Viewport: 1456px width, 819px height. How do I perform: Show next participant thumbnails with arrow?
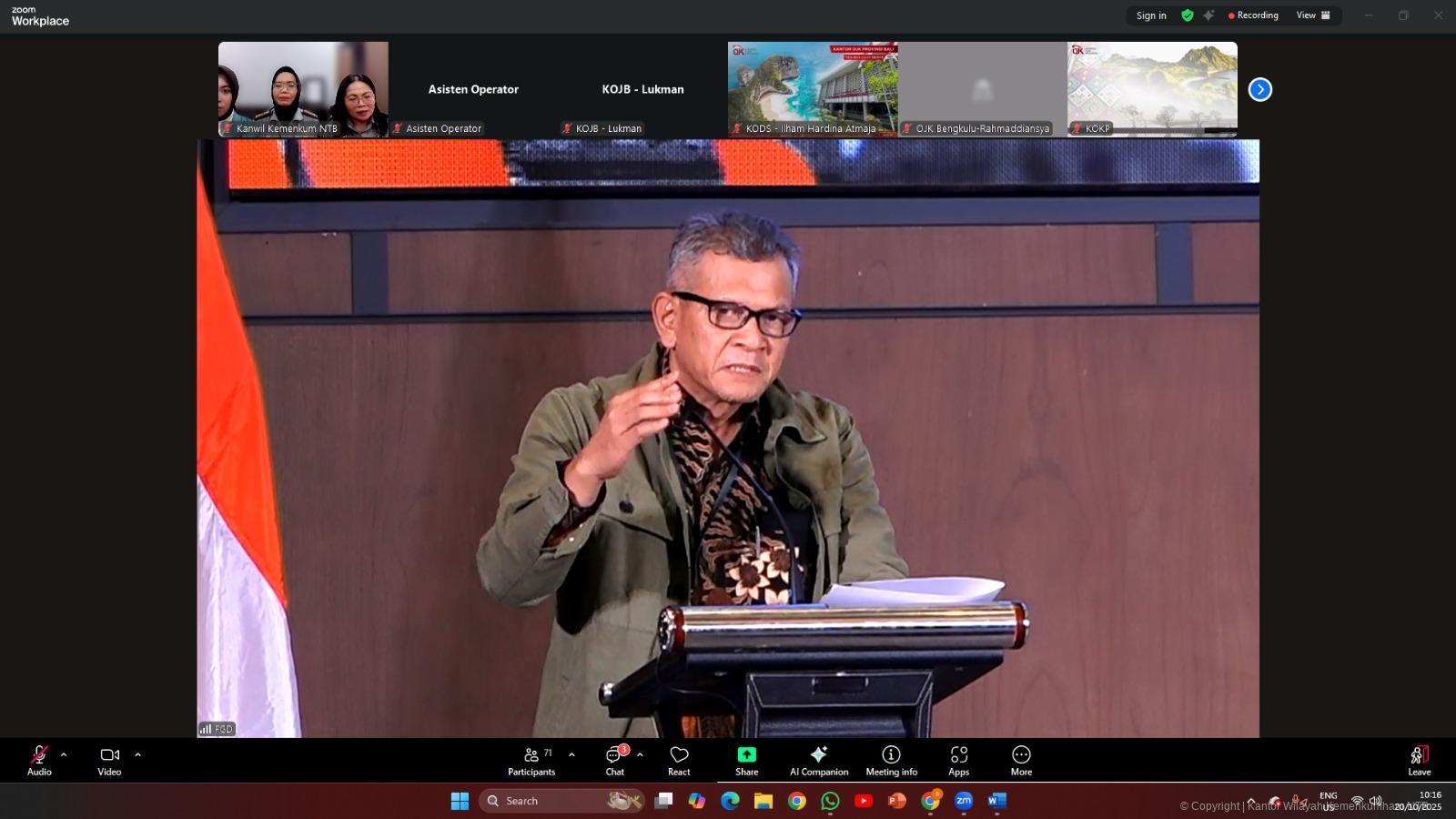(x=1259, y=89)
